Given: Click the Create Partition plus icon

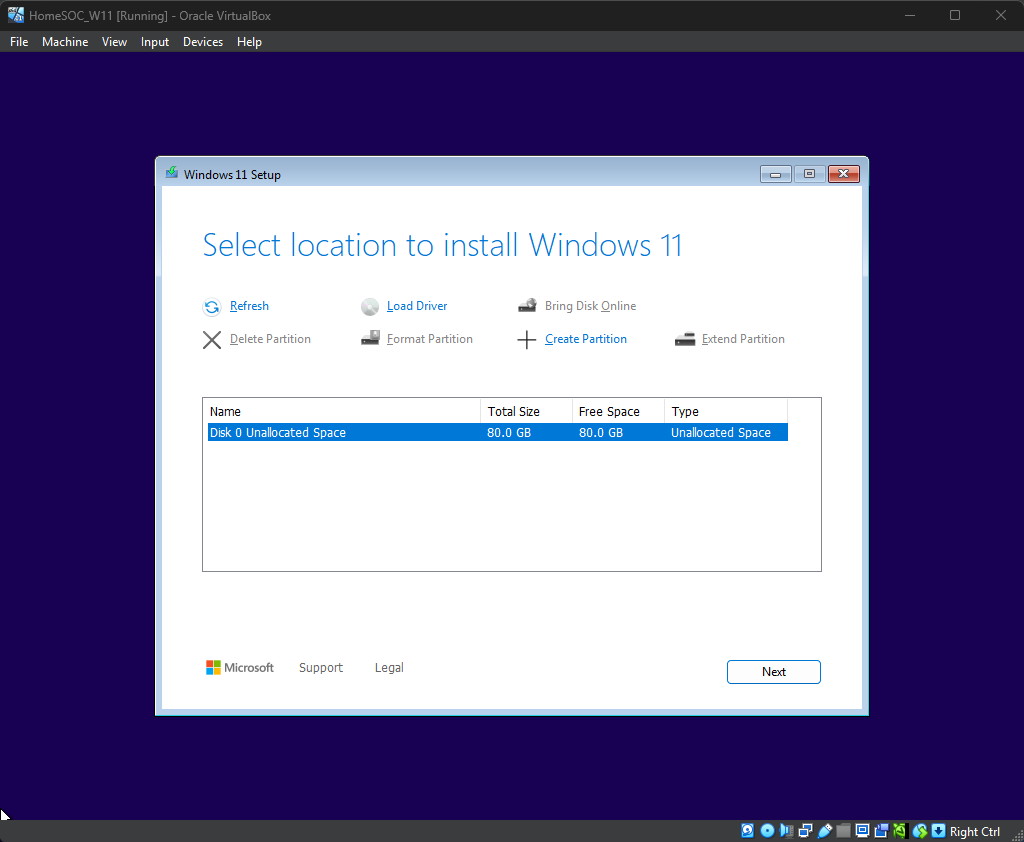Looking at the screenshot, I should pos(527,340).
